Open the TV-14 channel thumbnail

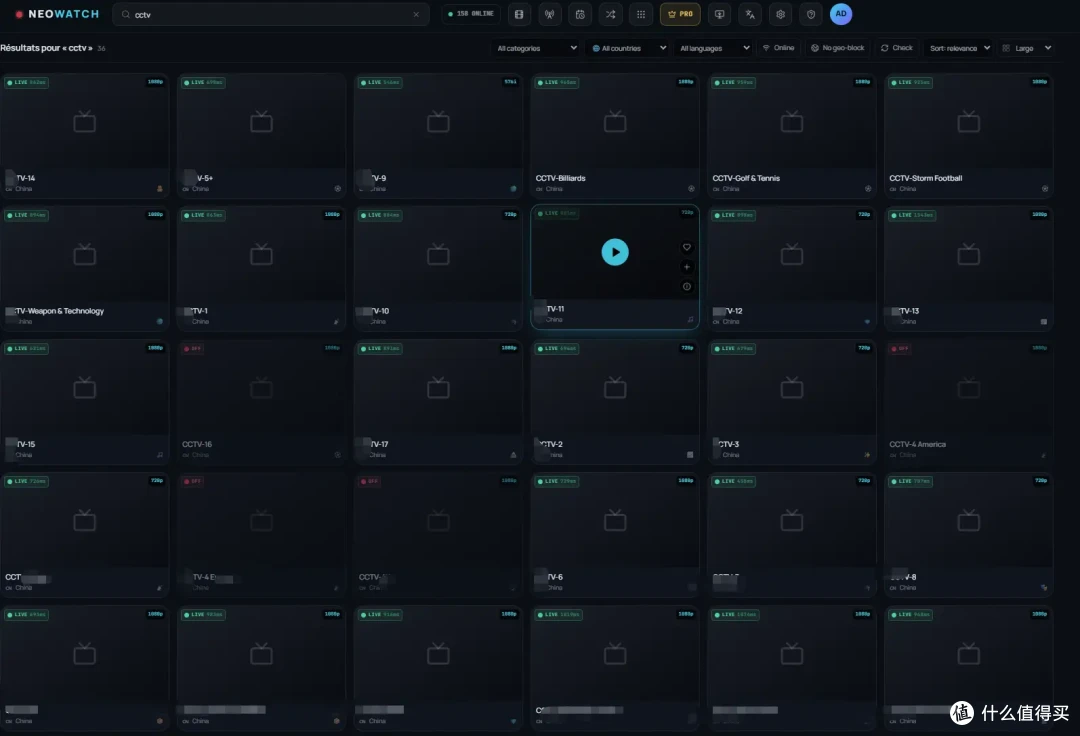[85, 121]
